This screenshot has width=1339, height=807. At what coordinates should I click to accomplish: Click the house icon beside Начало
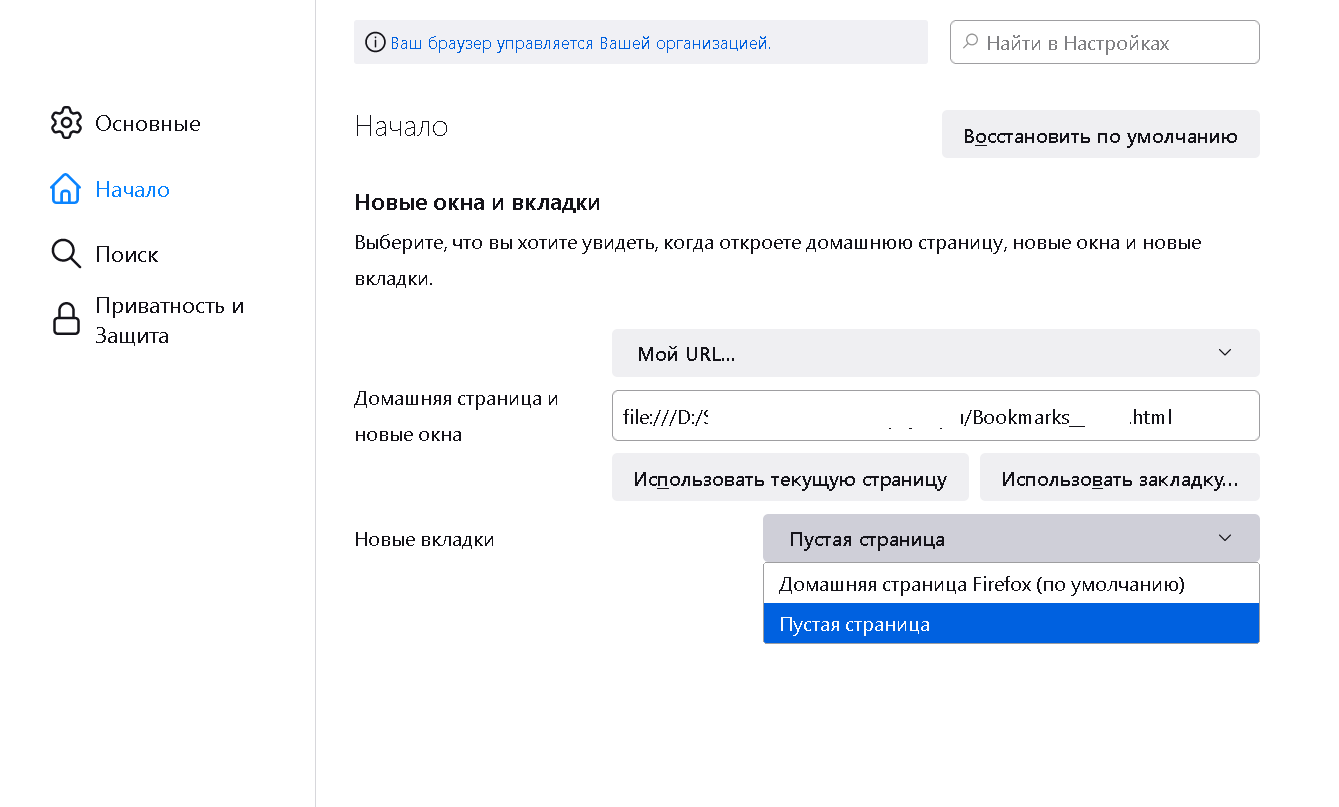tap(66, 189)
